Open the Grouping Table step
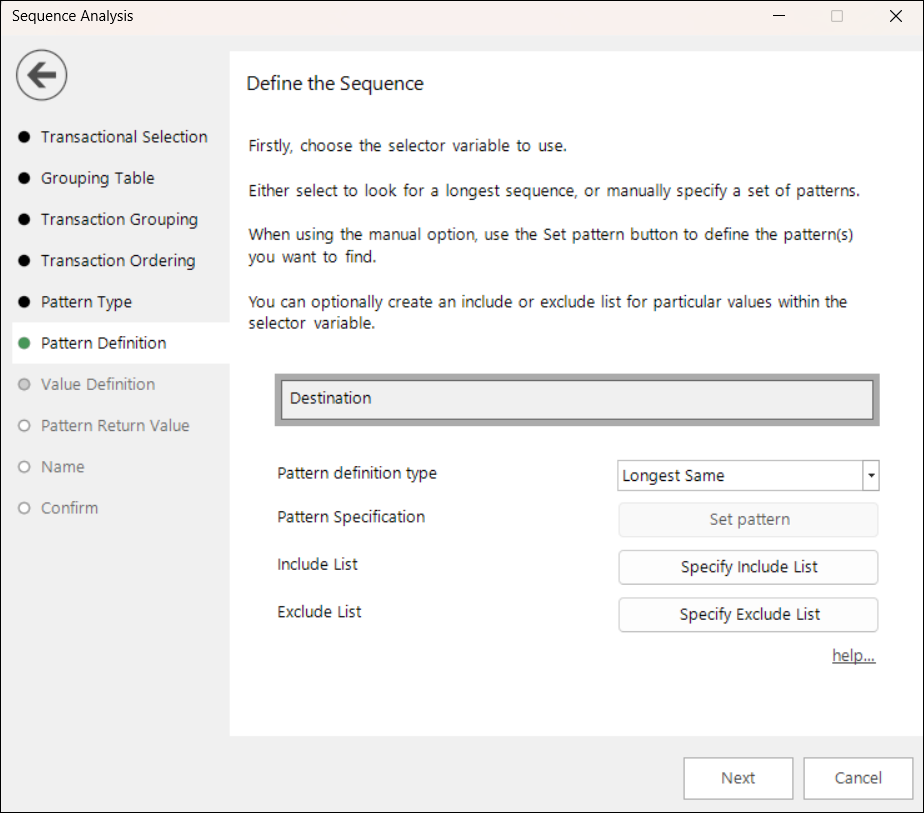924x813 pixels. (x=97, y=178)
